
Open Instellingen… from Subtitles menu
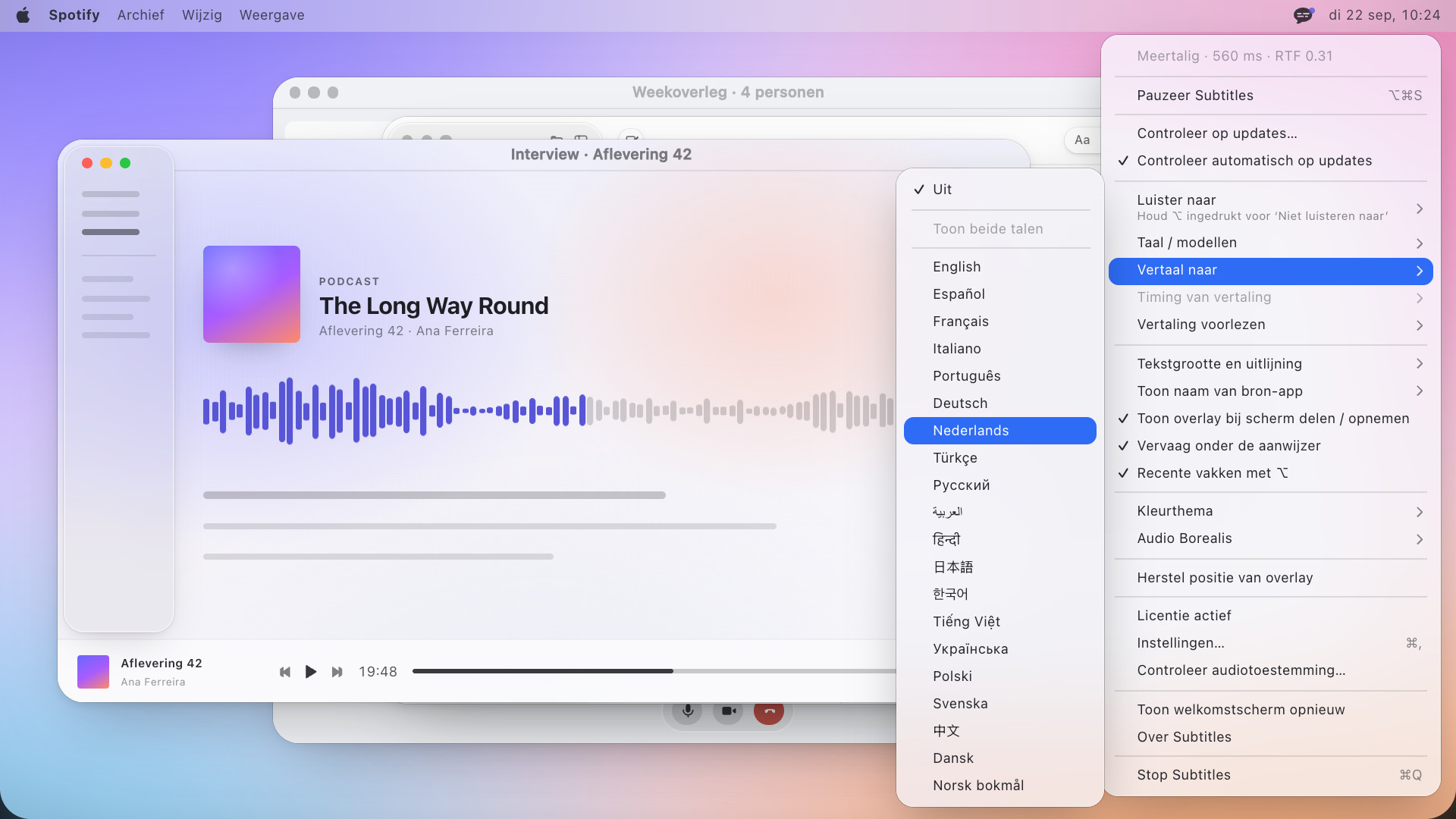(1271, 643)
